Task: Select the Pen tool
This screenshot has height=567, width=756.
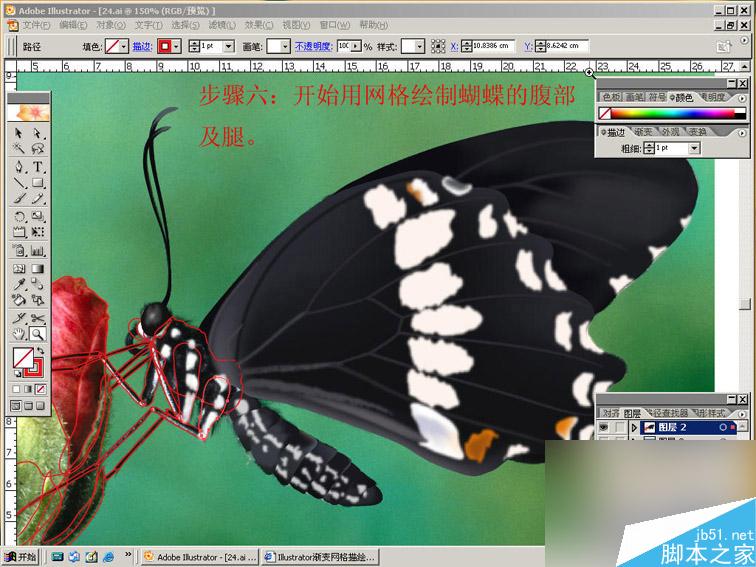Action: pyautogui.click(x=19, y=167)
